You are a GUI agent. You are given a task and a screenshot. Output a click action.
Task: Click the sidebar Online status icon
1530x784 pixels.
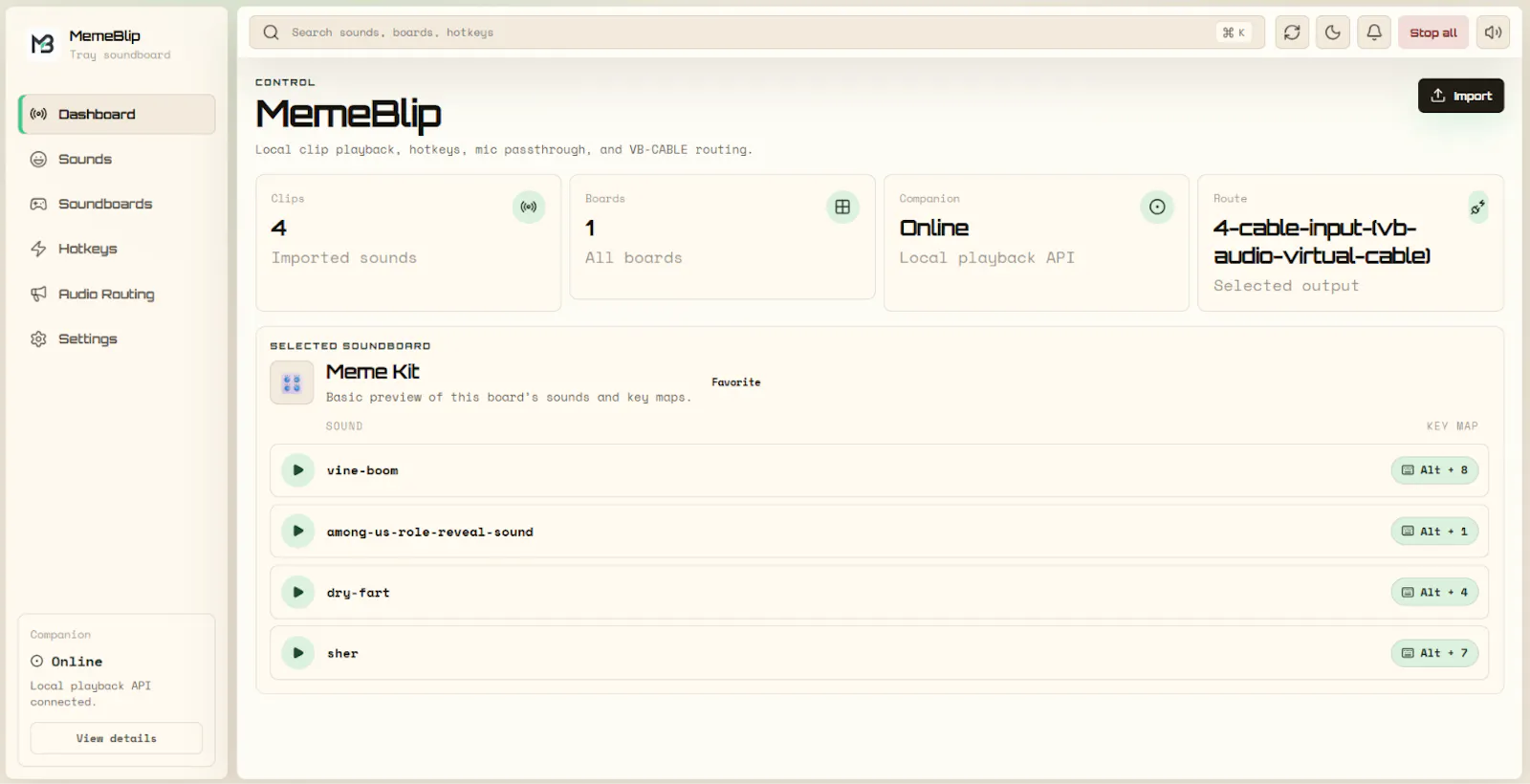pyautogui.click(x=37, y=661)
